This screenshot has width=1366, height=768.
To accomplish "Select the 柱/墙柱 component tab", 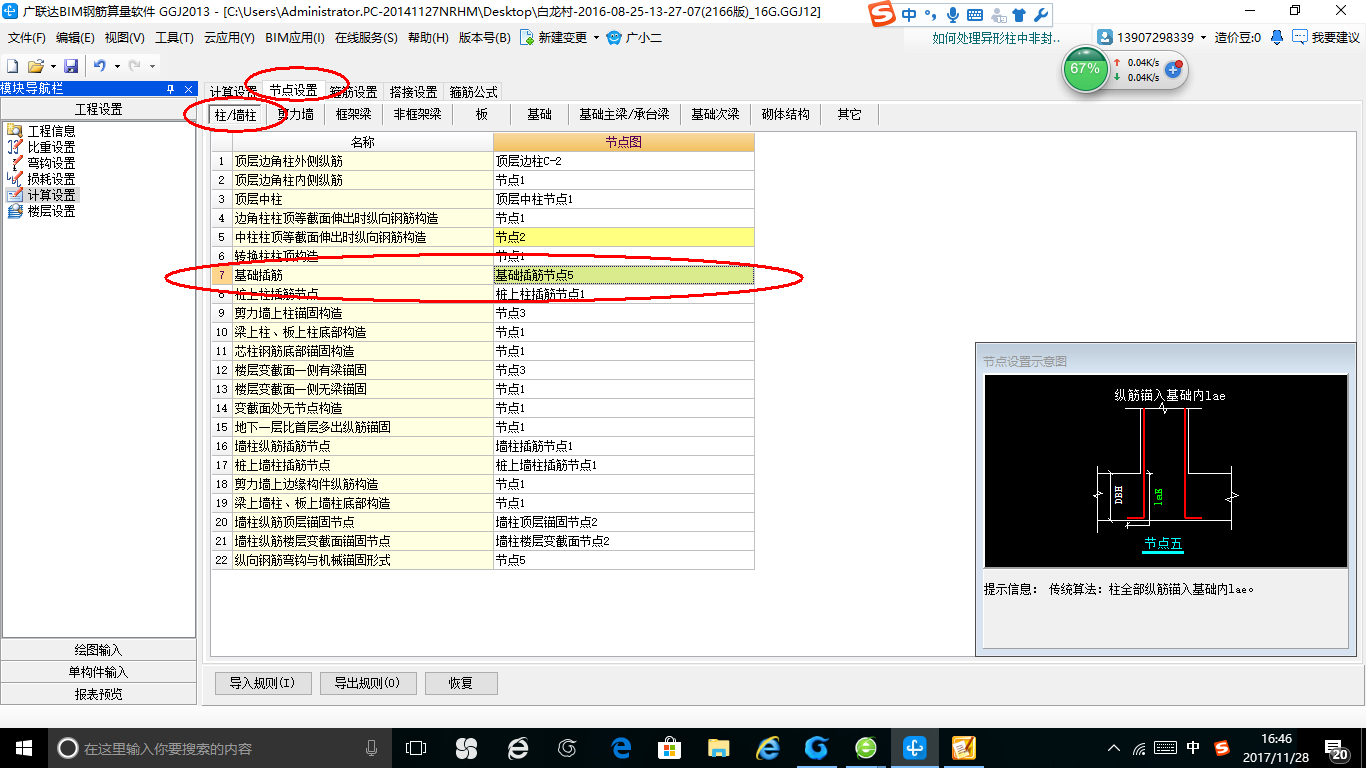I will click(236, 114).
